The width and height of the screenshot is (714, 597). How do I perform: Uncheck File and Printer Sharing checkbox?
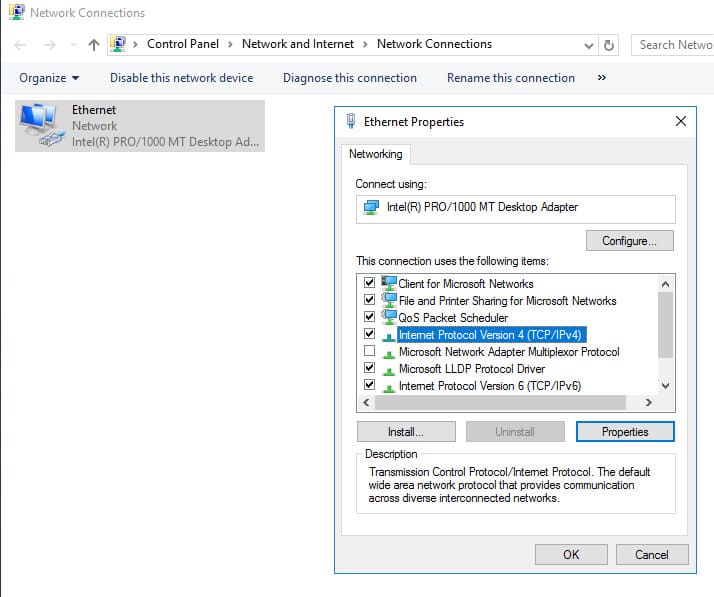(x=369, y=300)
